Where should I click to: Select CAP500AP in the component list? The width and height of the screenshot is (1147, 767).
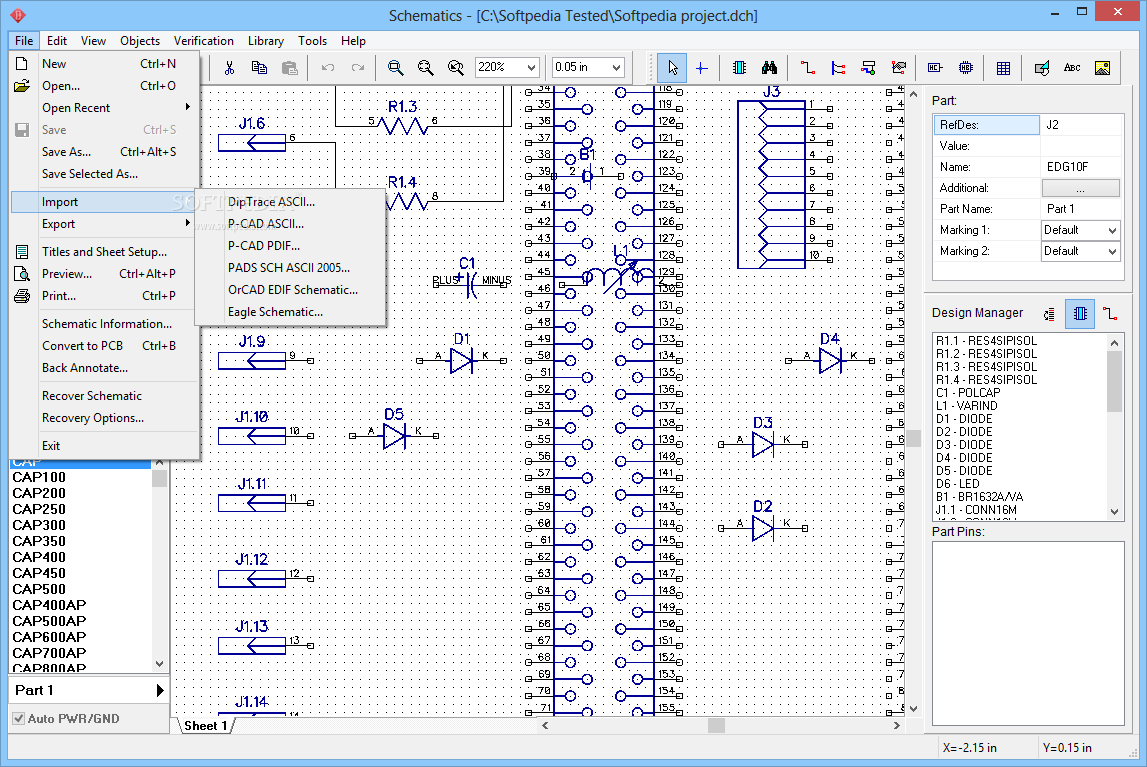tap(49, 621)
